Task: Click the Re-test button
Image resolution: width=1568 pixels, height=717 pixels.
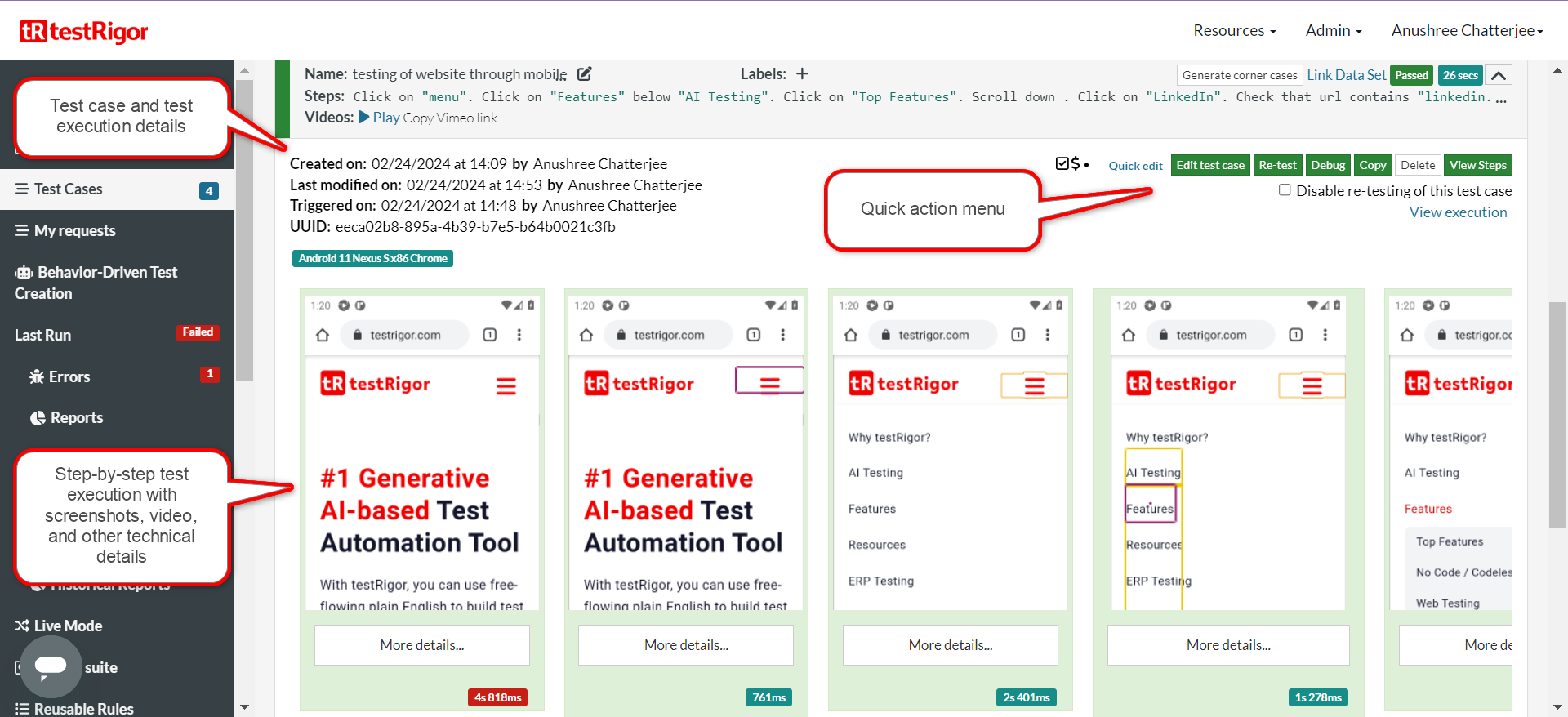Action: (1277, 165)
